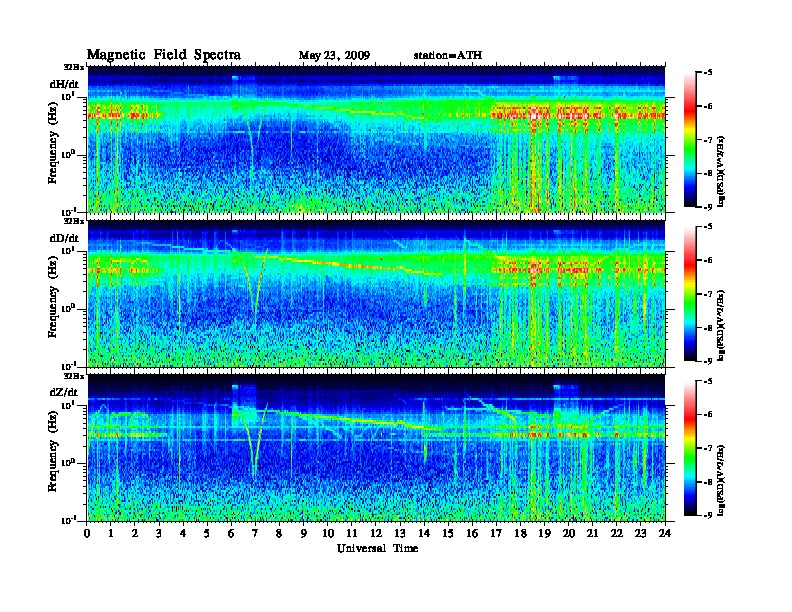Click the hour "1" time axis label

point(111,534)
